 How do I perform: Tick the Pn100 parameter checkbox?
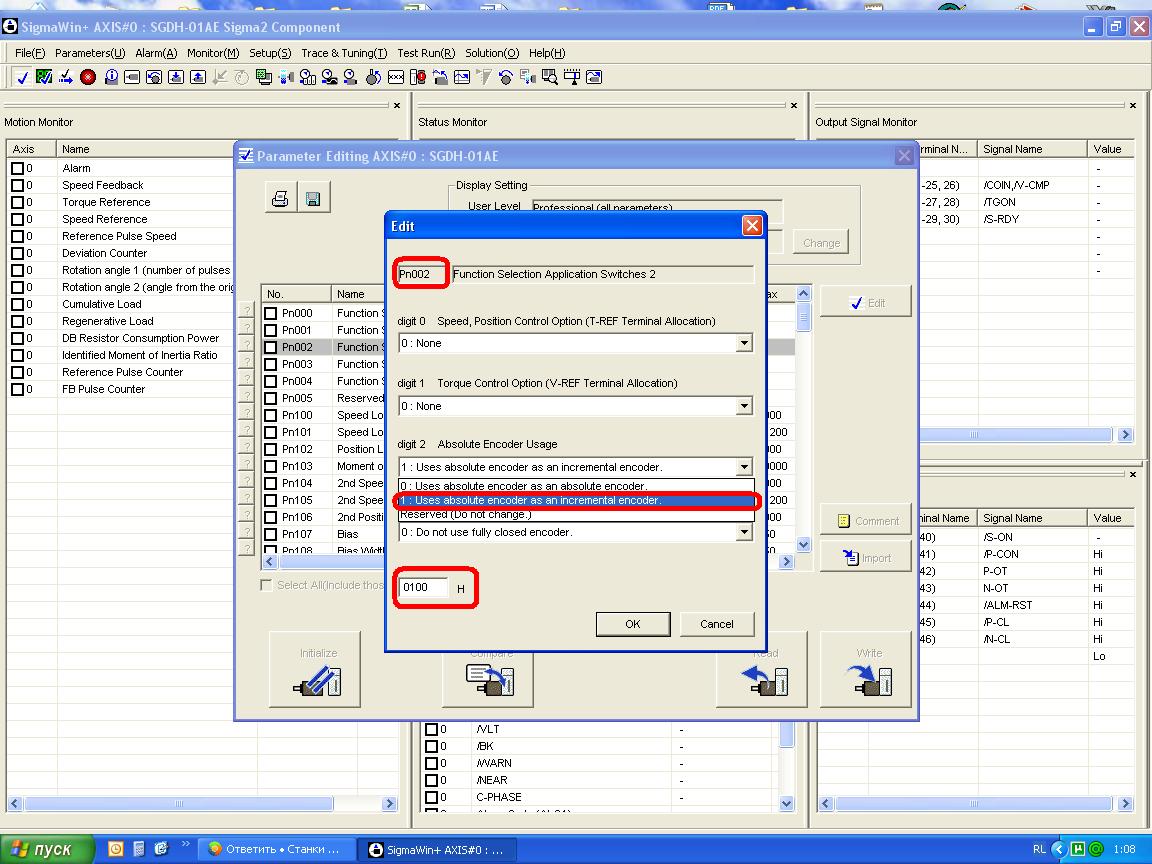(x=271, y=415)
